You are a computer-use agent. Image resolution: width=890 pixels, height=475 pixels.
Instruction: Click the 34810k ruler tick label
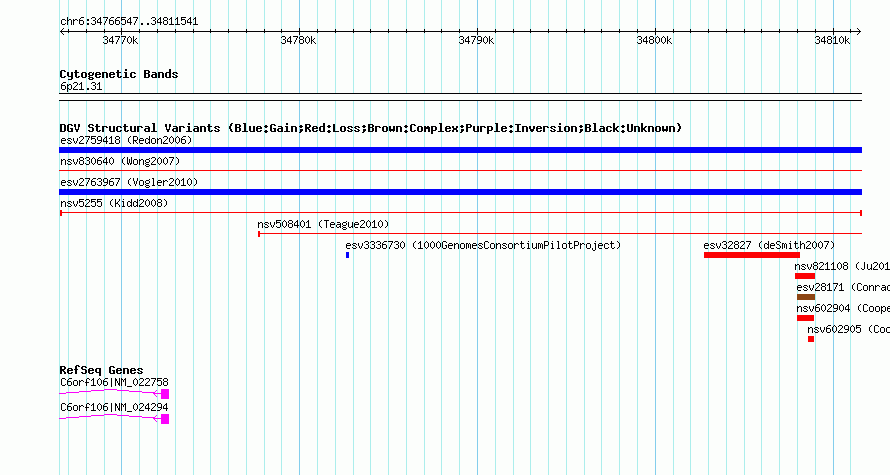(832, 40)
